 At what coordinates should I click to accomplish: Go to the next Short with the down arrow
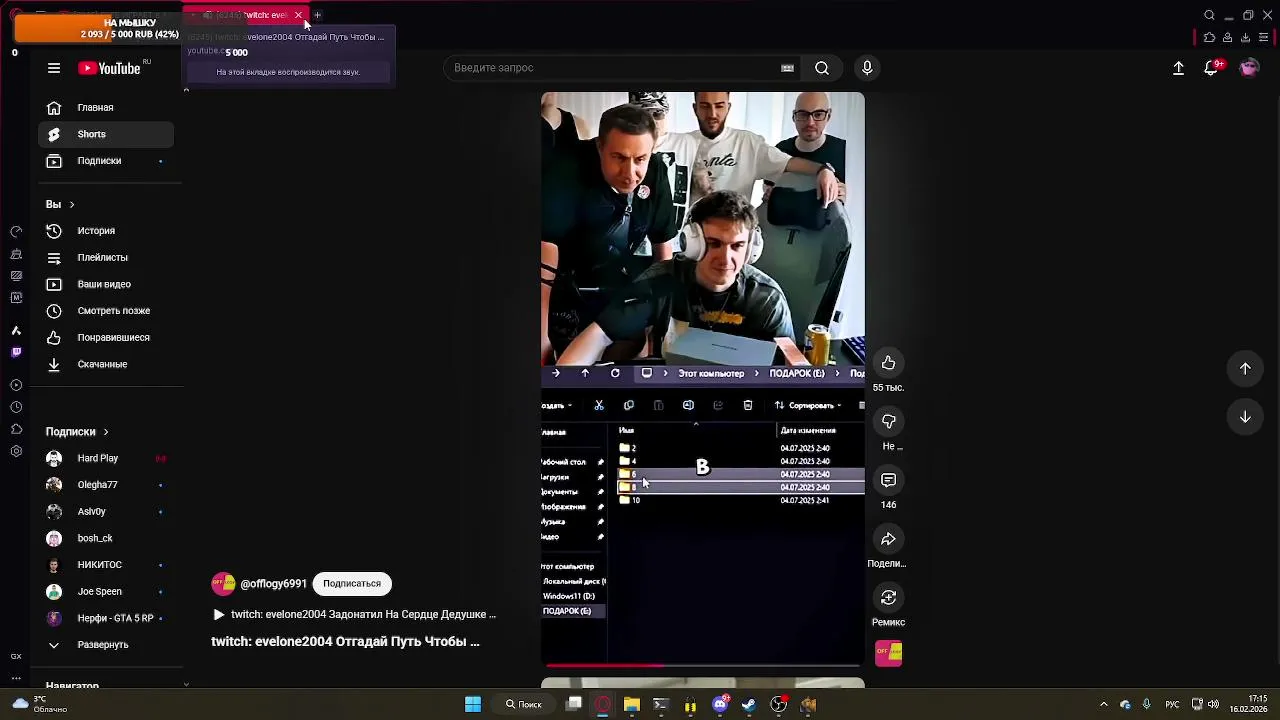tap(1245, 417)
